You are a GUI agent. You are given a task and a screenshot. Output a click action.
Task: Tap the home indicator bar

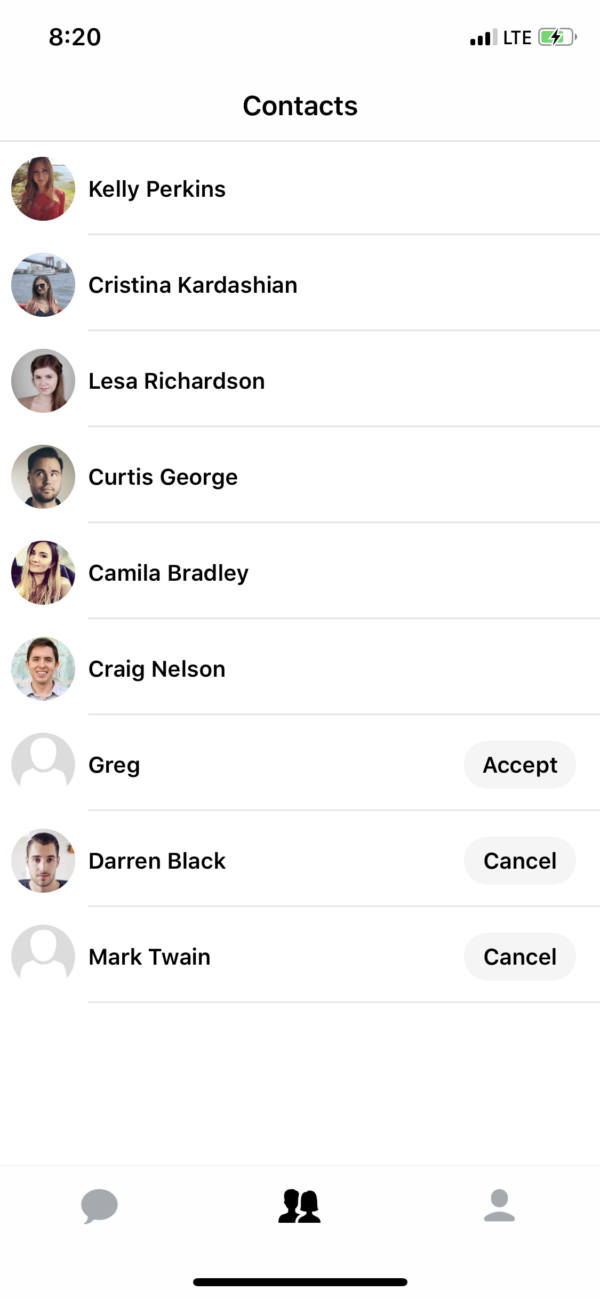pyautogui.click(x=300, y=1282)
